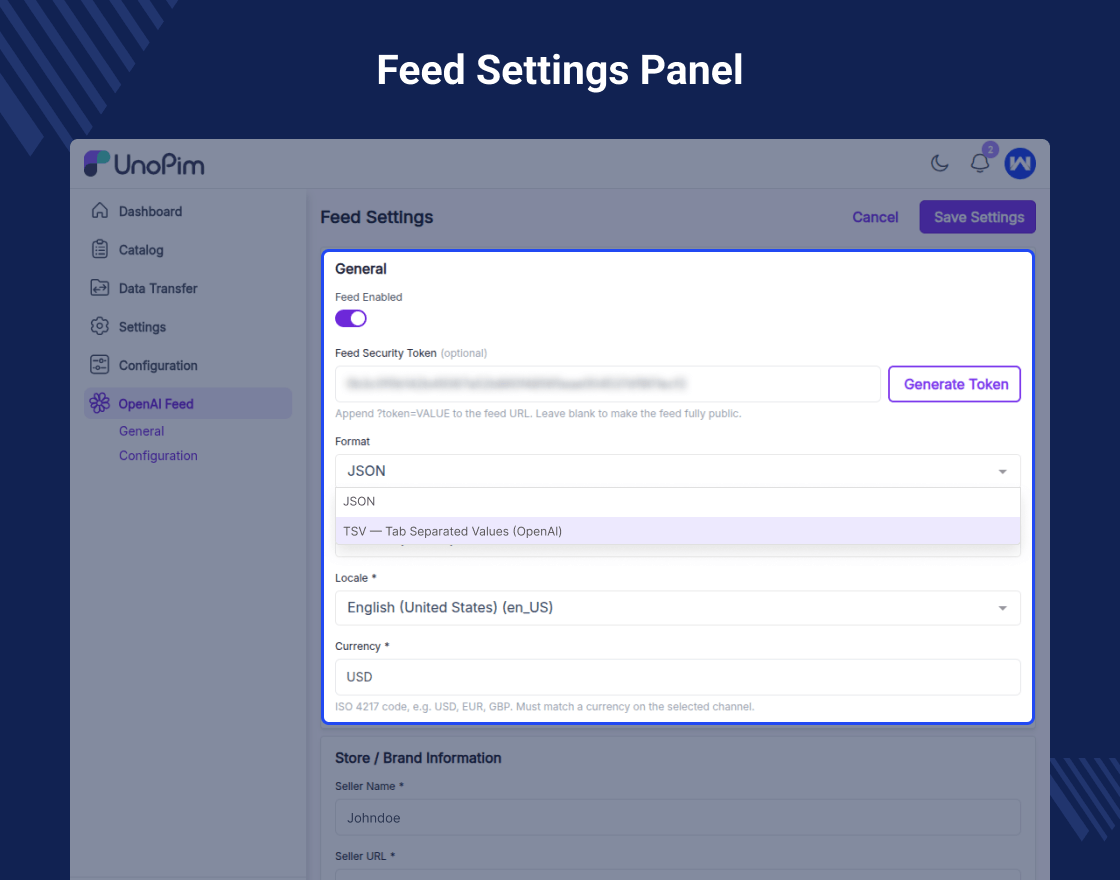Open Configuration submenu under OpenAI Feed

158,456
